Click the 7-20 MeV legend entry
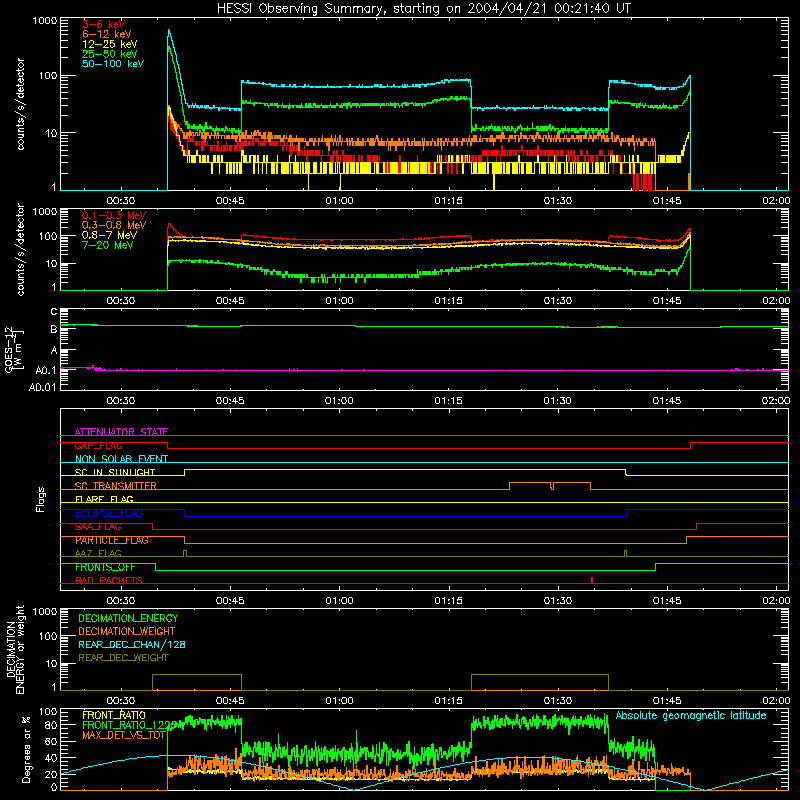This screenshot has width=800, height=800. click(108, 245)
